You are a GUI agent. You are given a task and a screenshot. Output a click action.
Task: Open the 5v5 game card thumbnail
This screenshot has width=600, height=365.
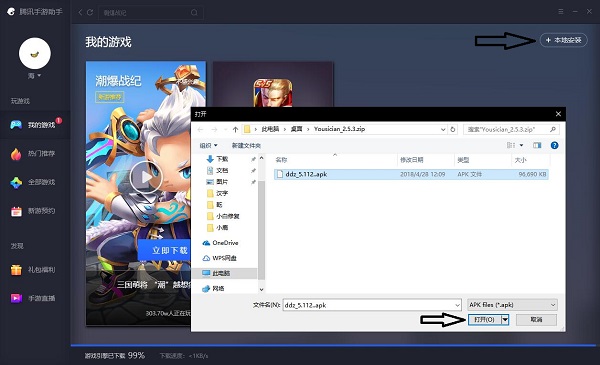[273, 93]
